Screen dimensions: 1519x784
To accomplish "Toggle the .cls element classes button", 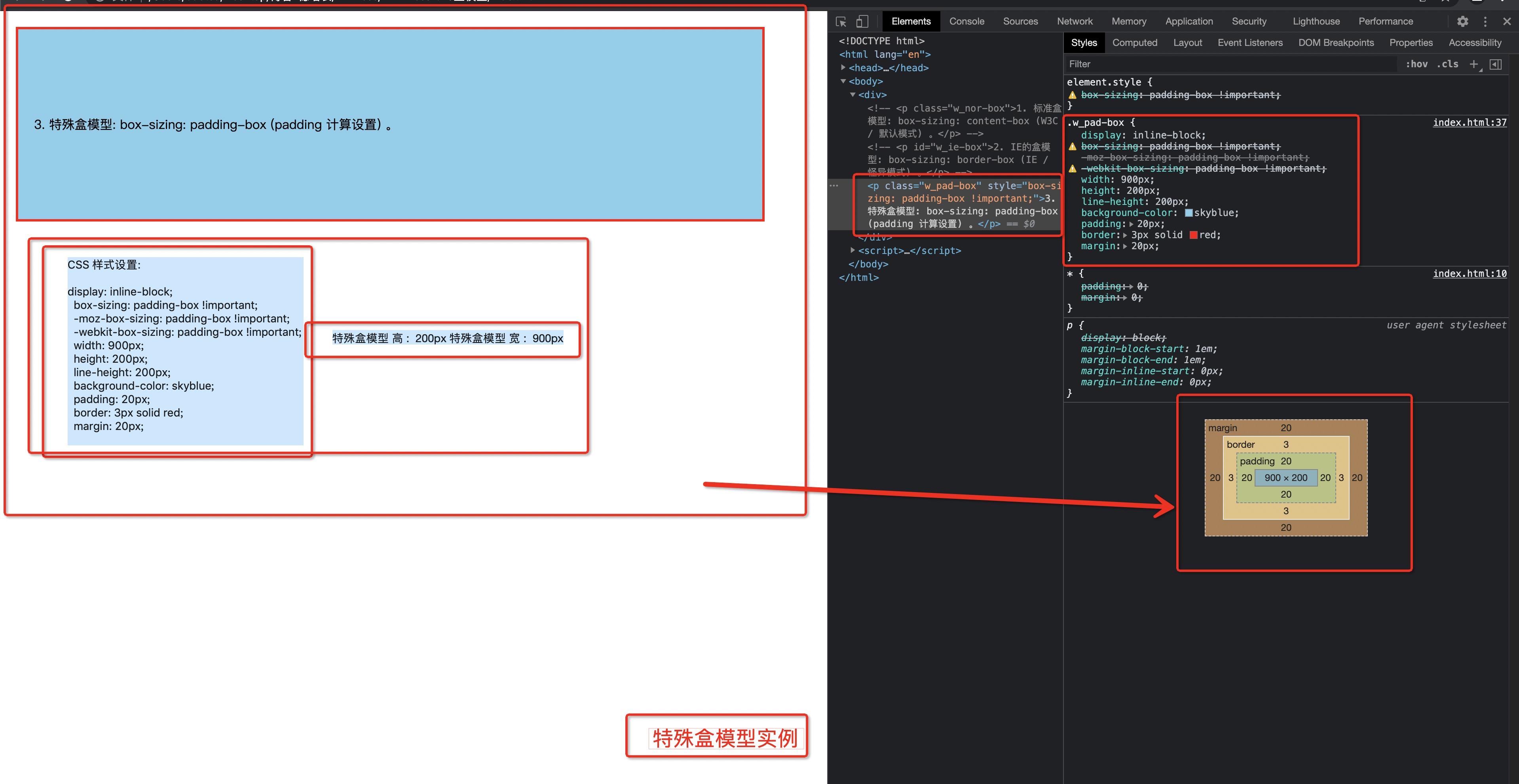I will pos(1448,64).
